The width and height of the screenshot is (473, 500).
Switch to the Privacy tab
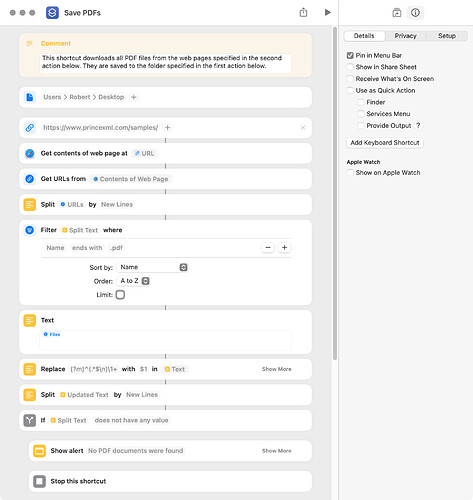pos(405,36)
